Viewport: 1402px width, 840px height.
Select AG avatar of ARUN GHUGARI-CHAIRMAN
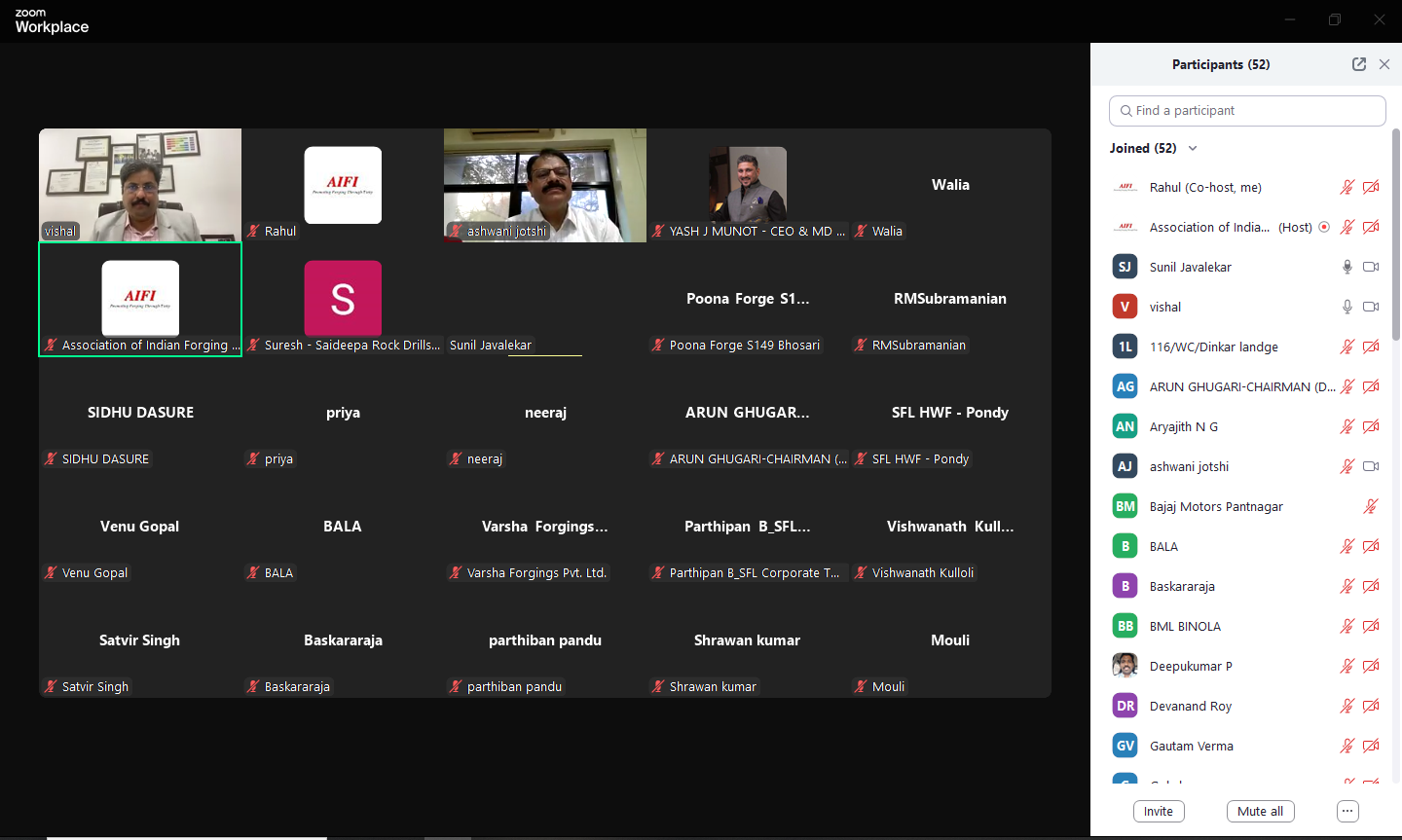[x=1125, y=386]
